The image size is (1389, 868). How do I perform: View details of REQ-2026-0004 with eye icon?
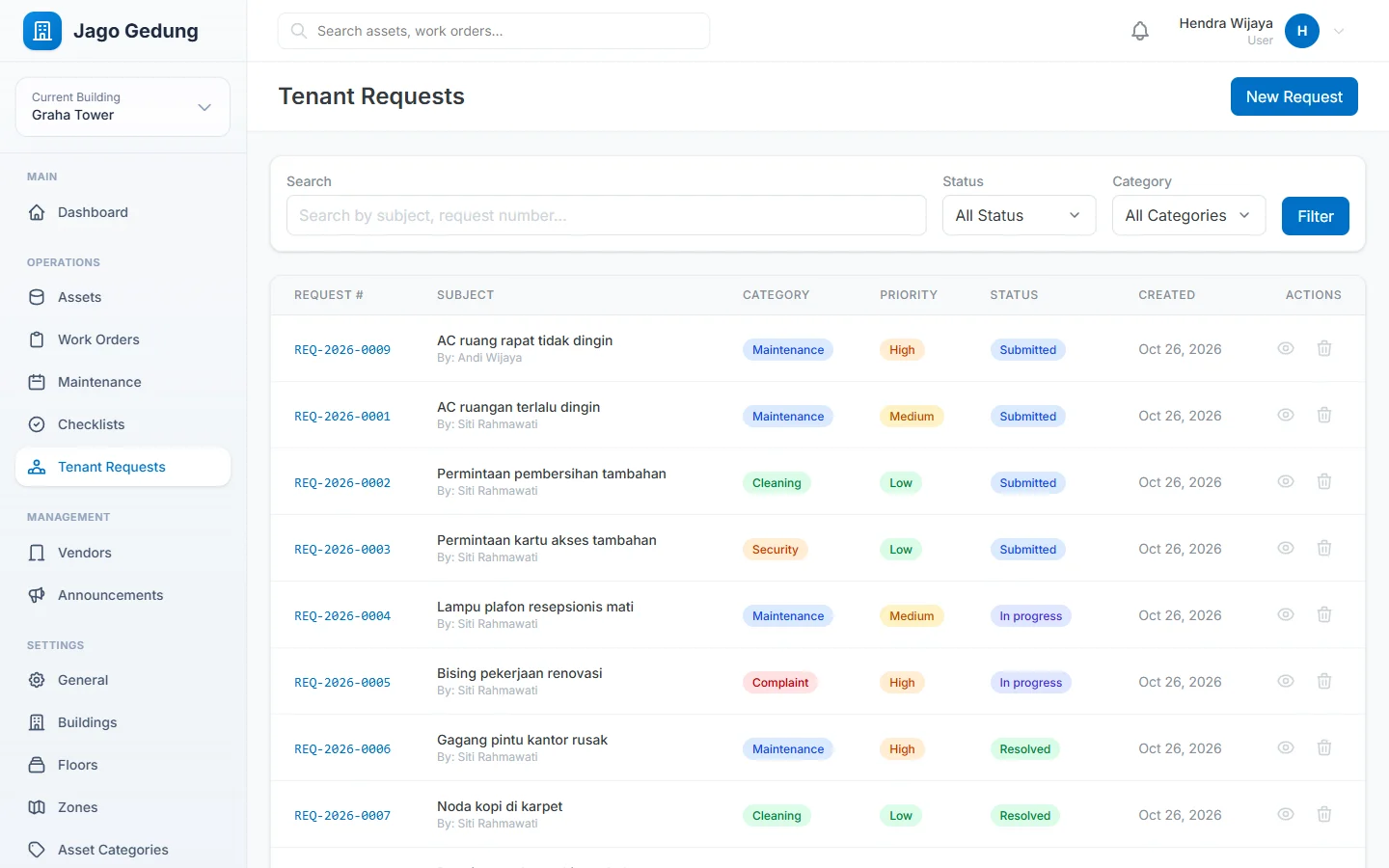coord(1286,614)
